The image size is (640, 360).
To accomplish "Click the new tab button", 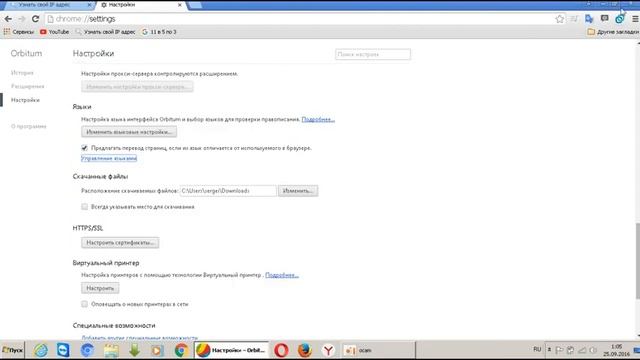I will click(x=195, y=5).
